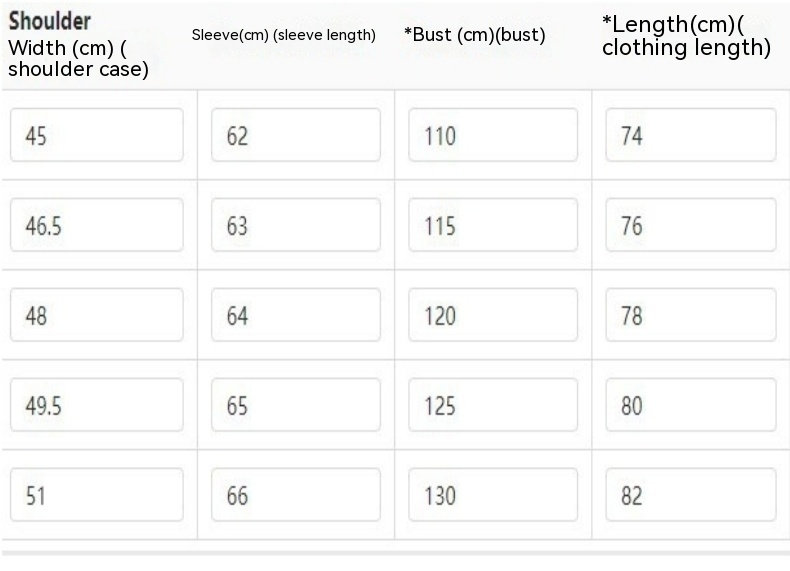Click the shoulder width input containing 48
Screen dimensions: 790x571
[x=97, y=315]
